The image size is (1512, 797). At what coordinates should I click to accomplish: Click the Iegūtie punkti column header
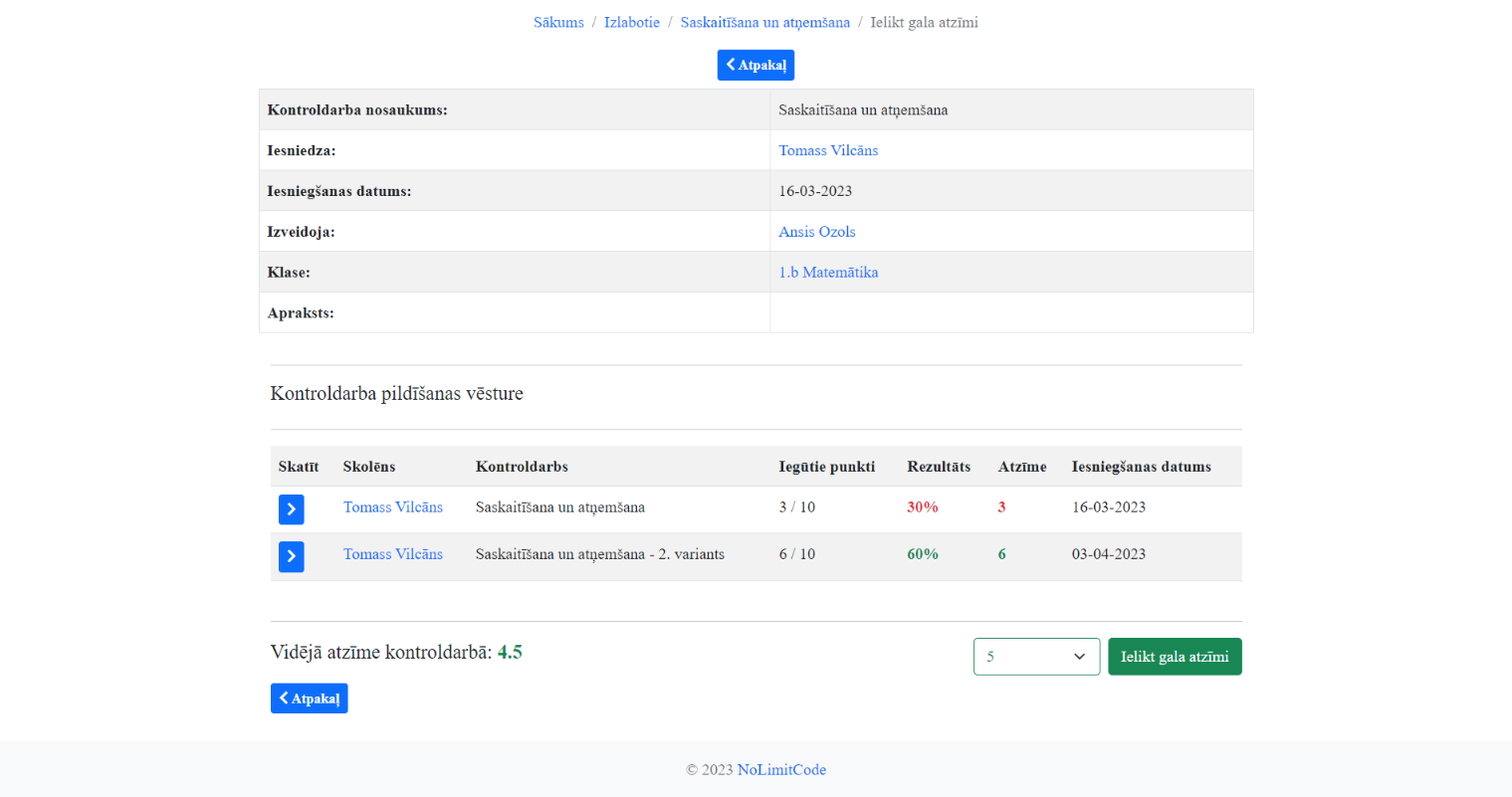[826, 467]
